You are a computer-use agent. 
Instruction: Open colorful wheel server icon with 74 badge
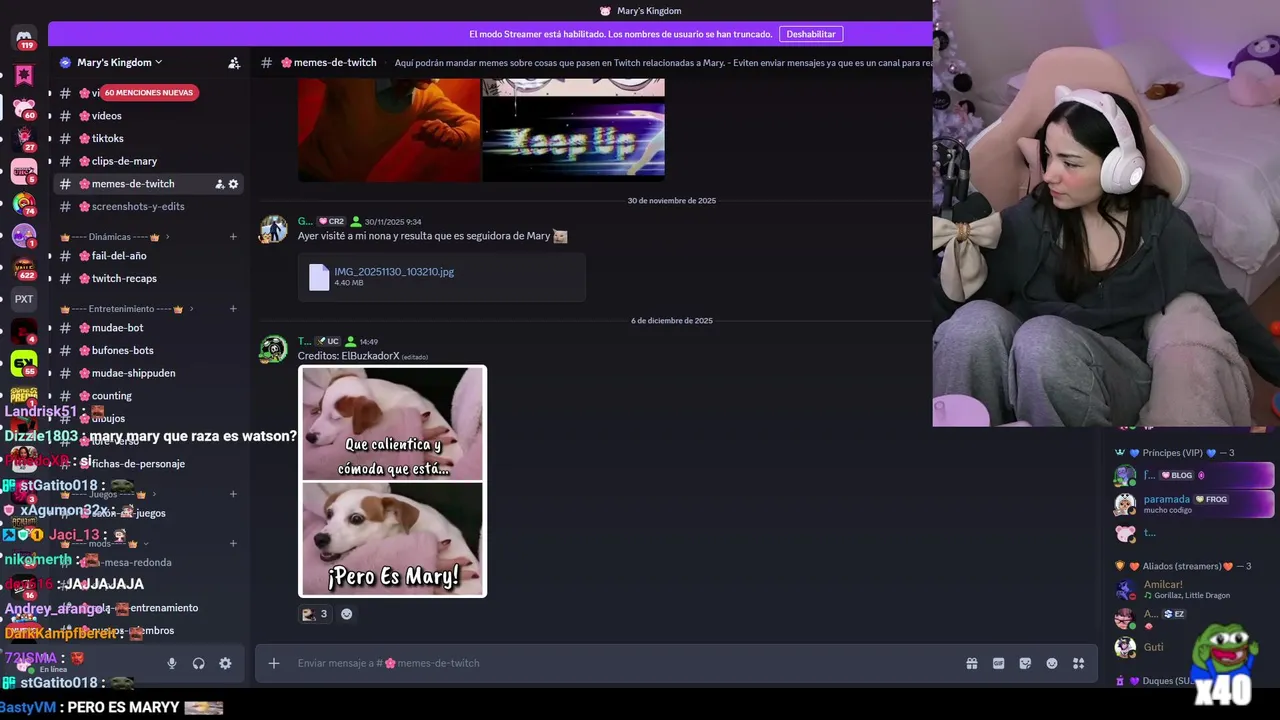(x=24, y=203)
